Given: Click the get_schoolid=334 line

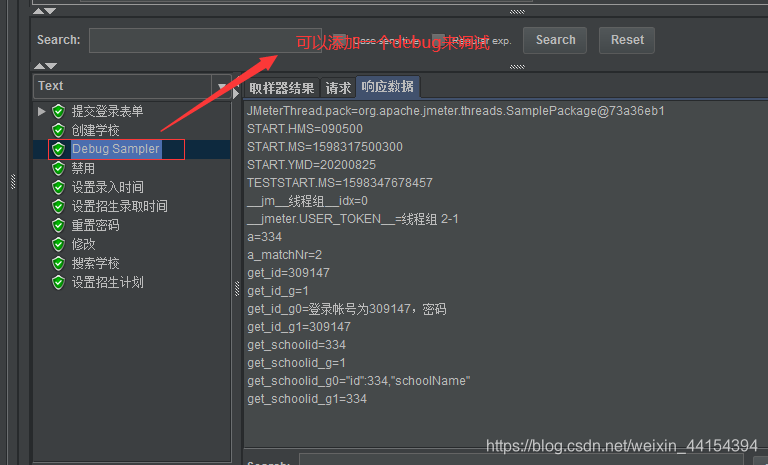Looking at the screenshot, I should [296, 345].
